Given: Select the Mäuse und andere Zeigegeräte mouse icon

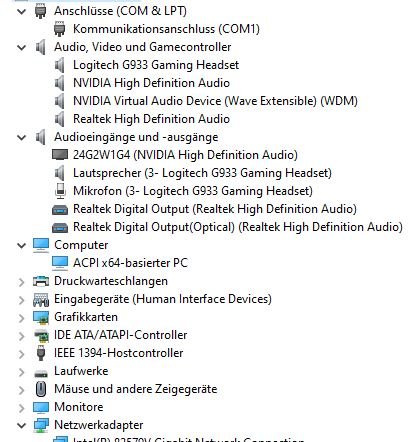Looking at the screenshot, I should tap(41, 389).
